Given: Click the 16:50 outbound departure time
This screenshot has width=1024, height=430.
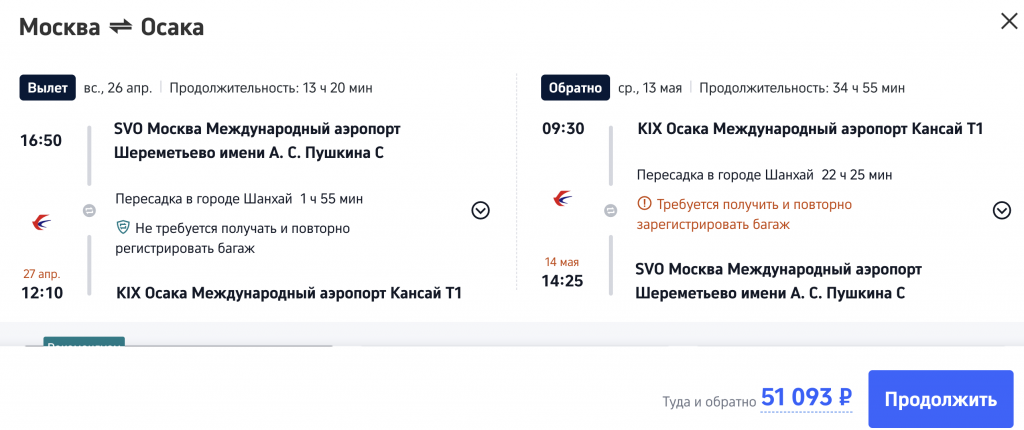Looking at the screenshot, I should (41, 140).
